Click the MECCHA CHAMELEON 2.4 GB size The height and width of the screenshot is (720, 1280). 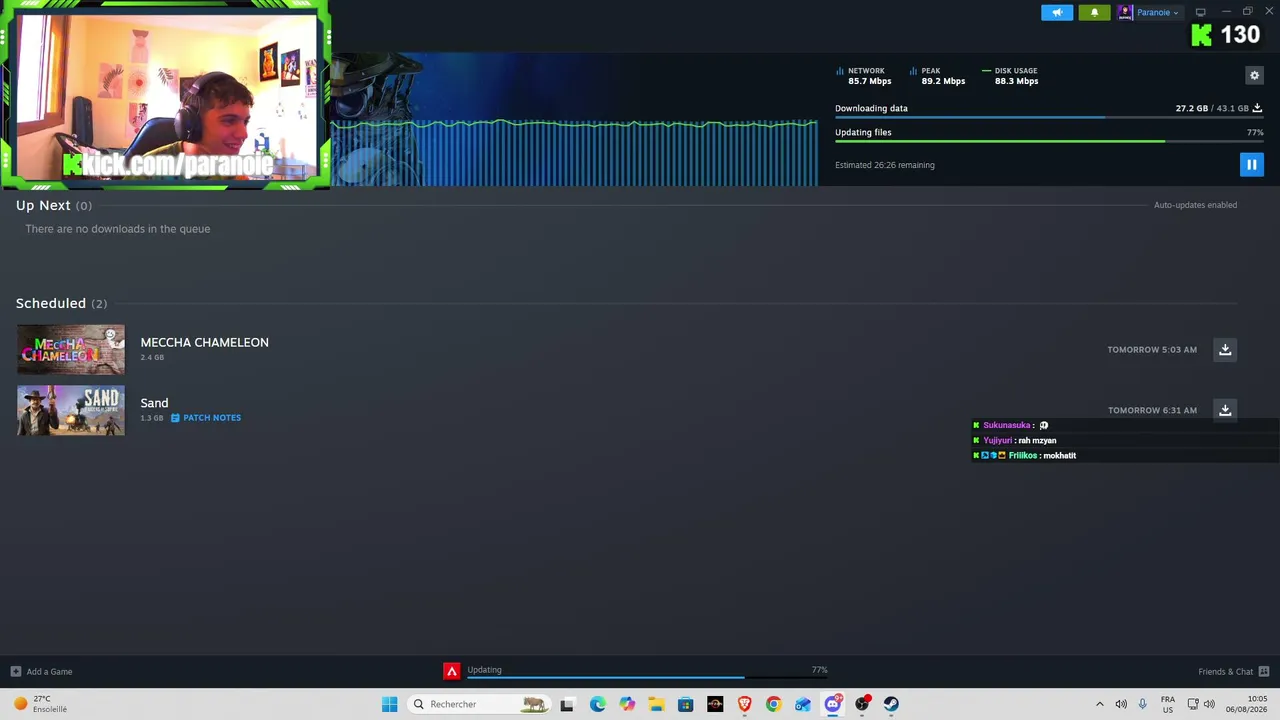point(152,357)
